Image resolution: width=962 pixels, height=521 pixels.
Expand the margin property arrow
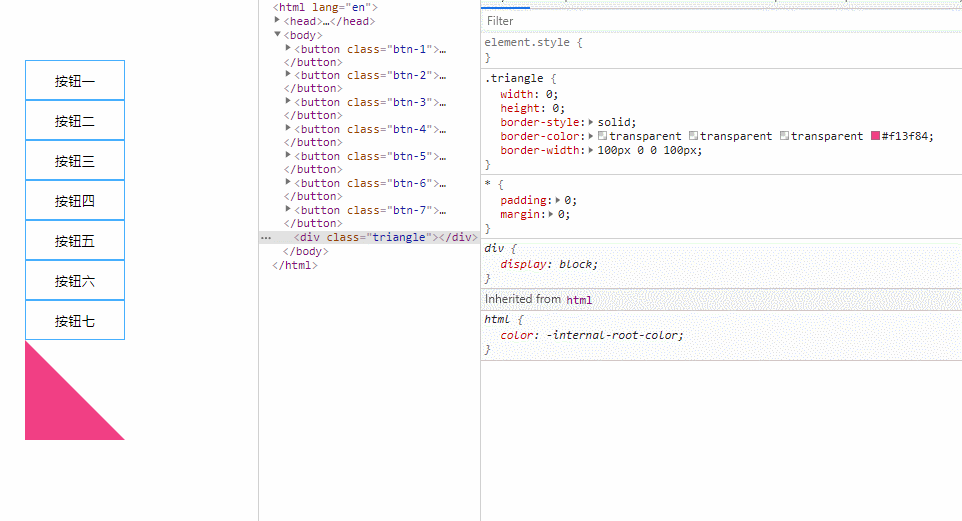point(551,214)
